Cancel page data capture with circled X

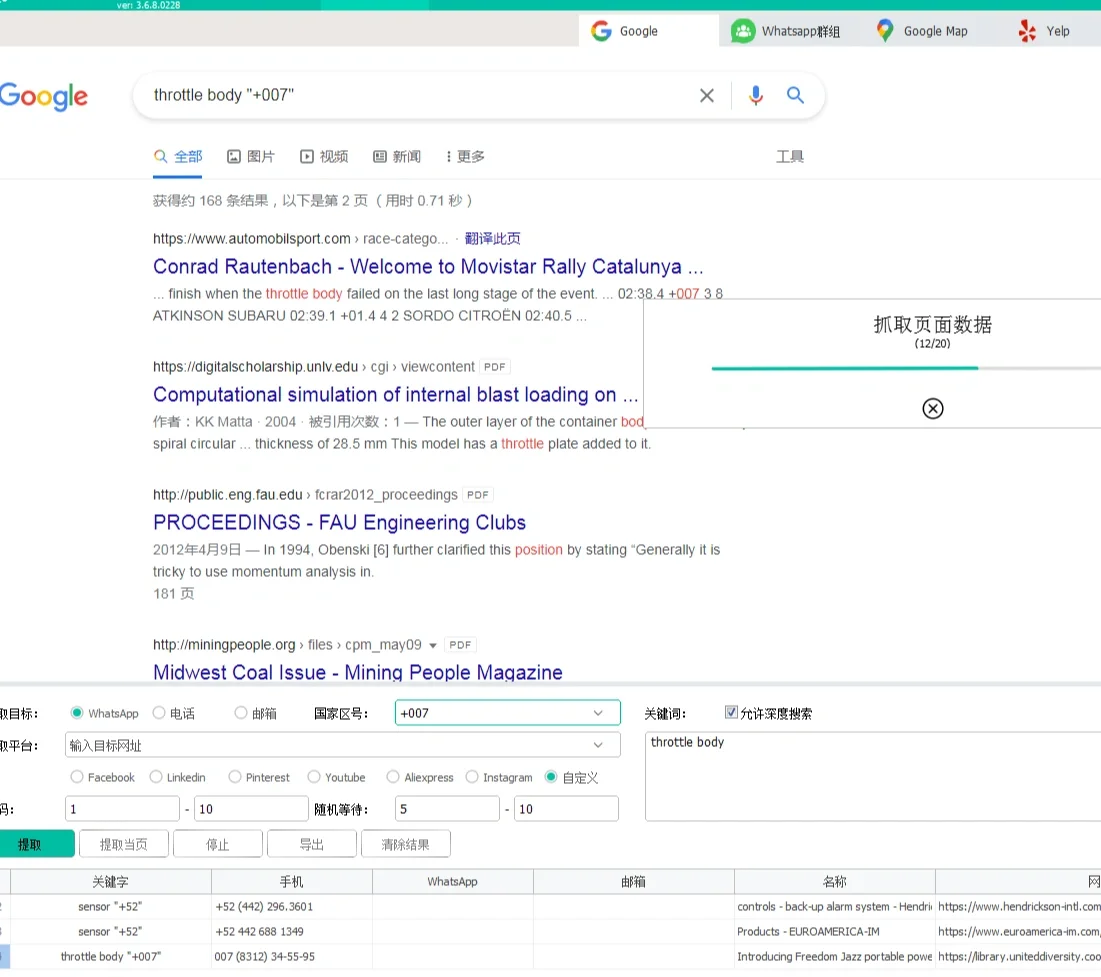(x=932, y=408)
